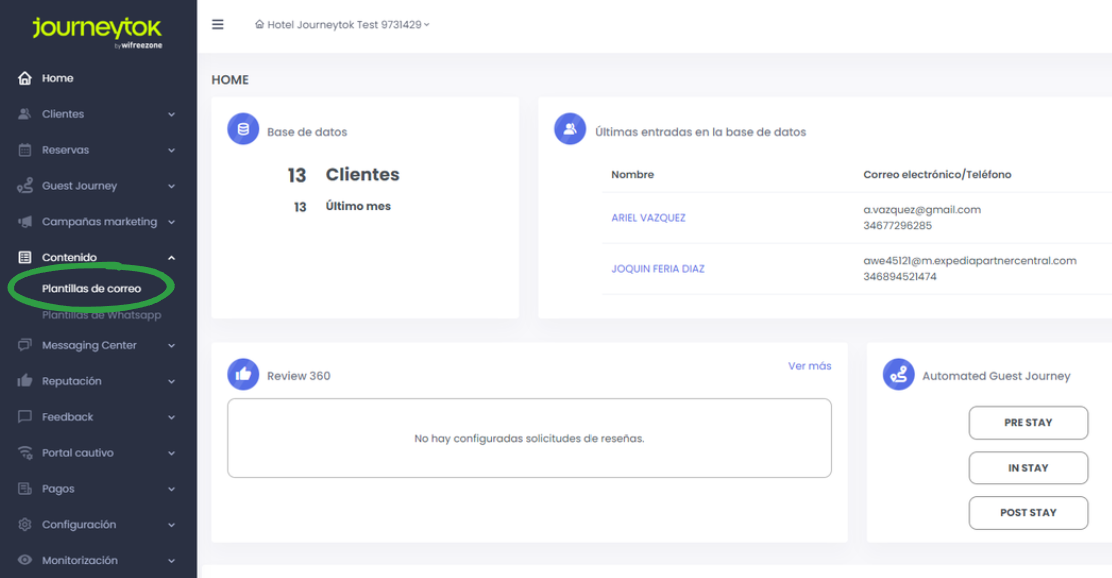Image resolution: width=1112 pixels, height=578 pixels.
Task: Click the Base de datos database icon
Action: [x=243, y=130]
